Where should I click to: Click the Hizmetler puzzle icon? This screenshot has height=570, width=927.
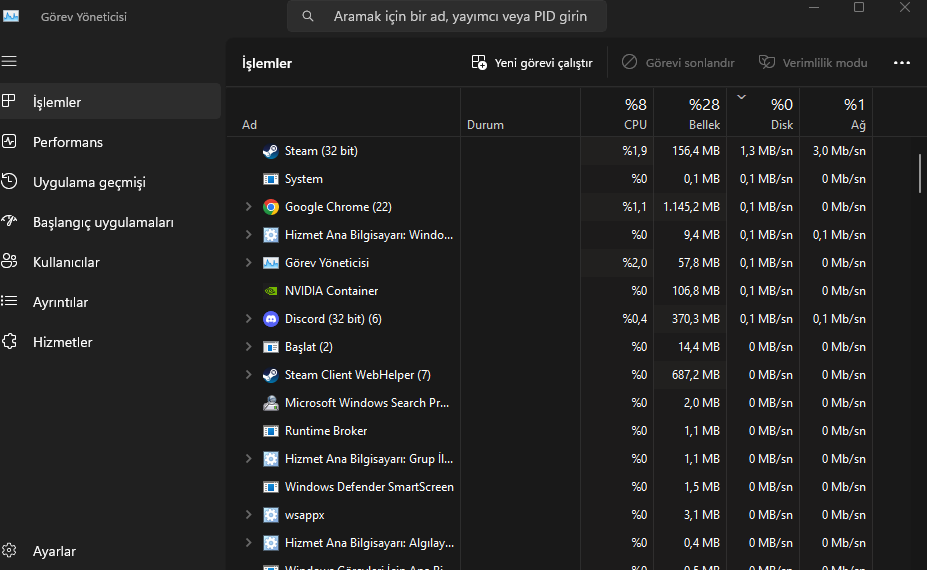coord(9,341)
